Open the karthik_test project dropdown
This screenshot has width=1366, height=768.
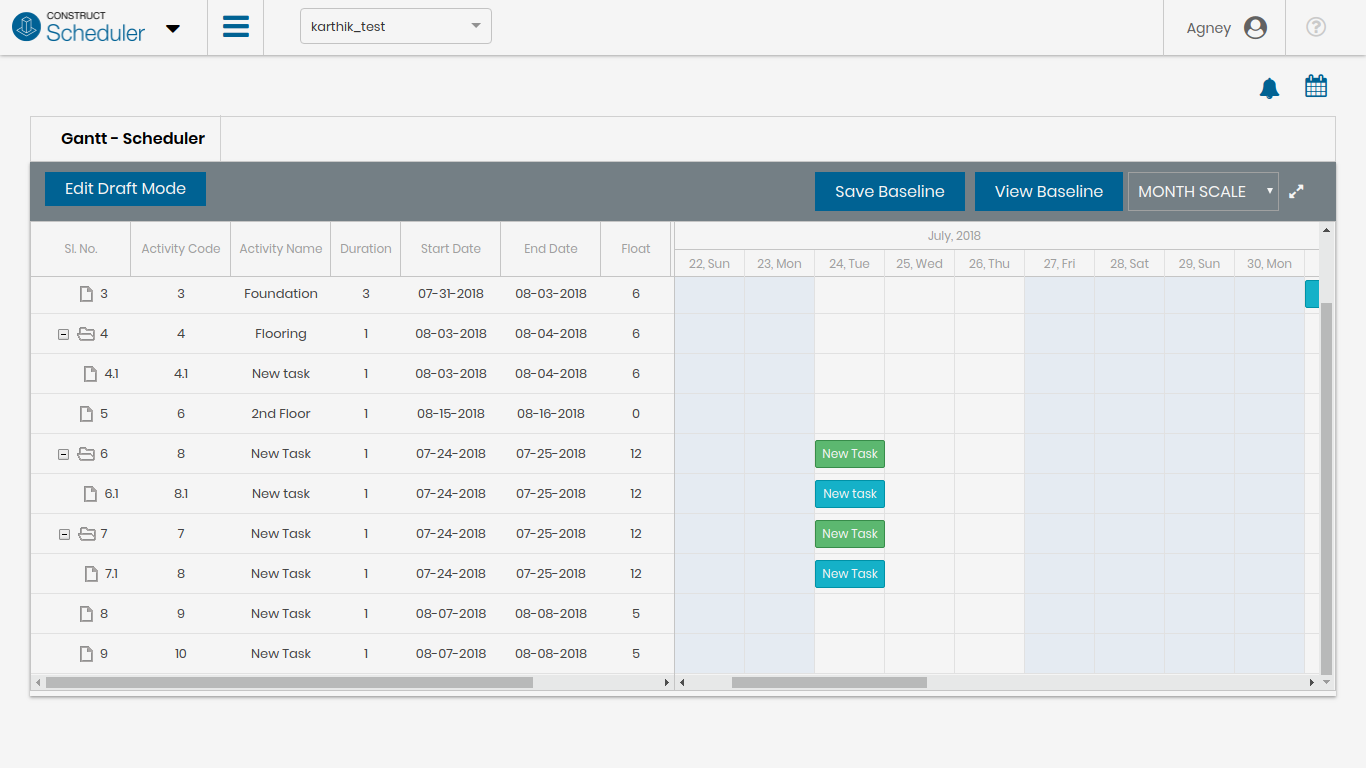[396, 27]
